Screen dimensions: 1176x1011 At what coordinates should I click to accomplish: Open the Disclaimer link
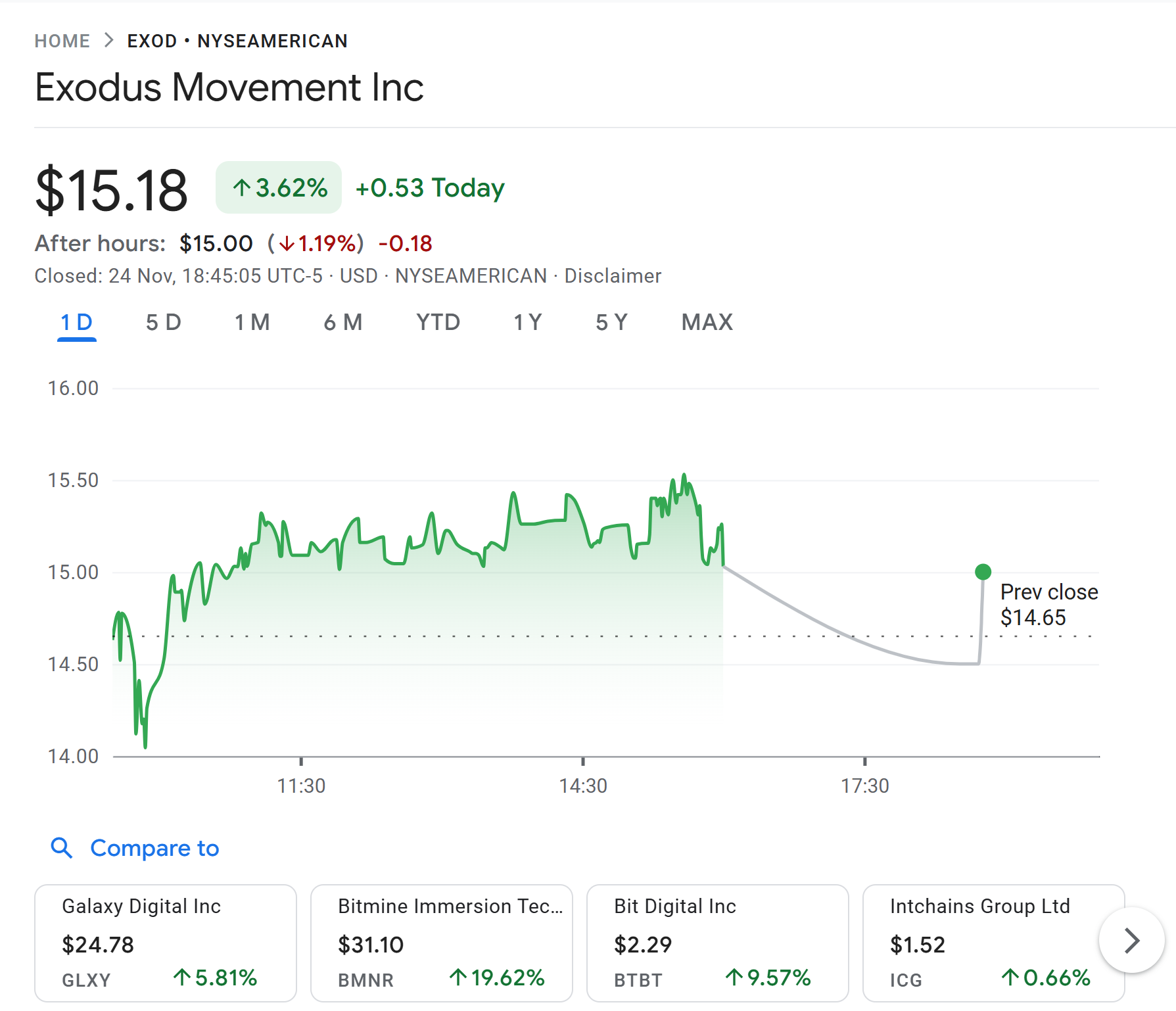pyautogui.click(x=612, y=275)
